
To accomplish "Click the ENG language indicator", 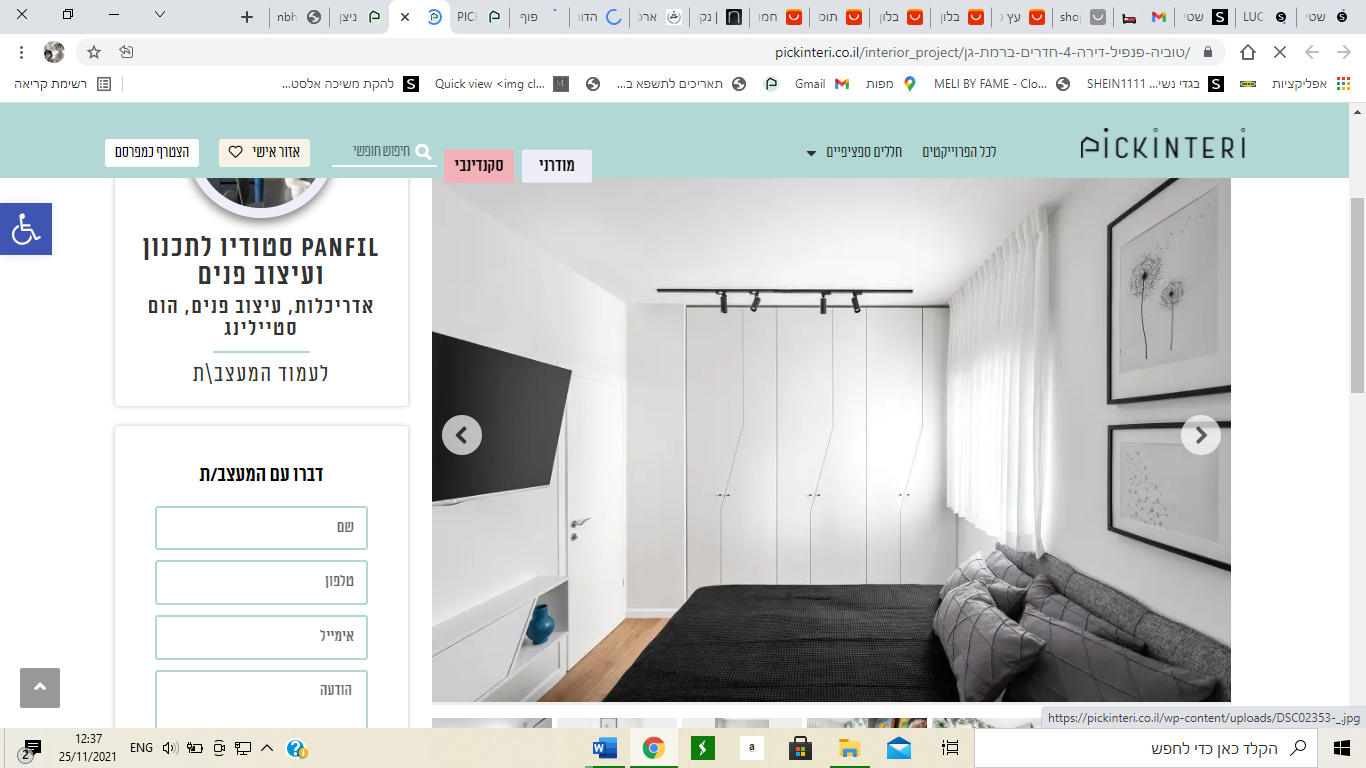I will tap(141, 748).
